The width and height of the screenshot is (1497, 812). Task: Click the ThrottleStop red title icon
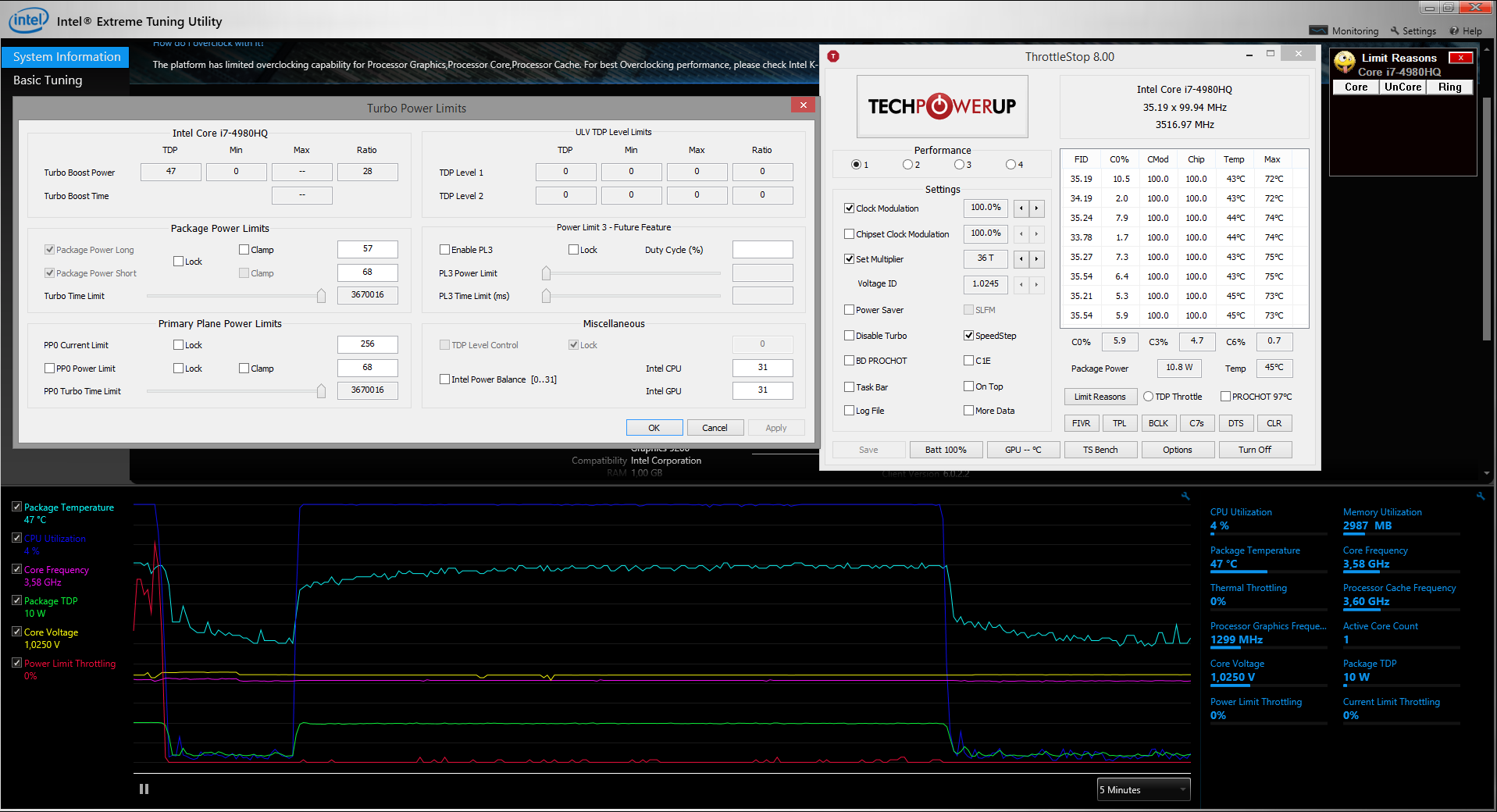coord(833,56)
